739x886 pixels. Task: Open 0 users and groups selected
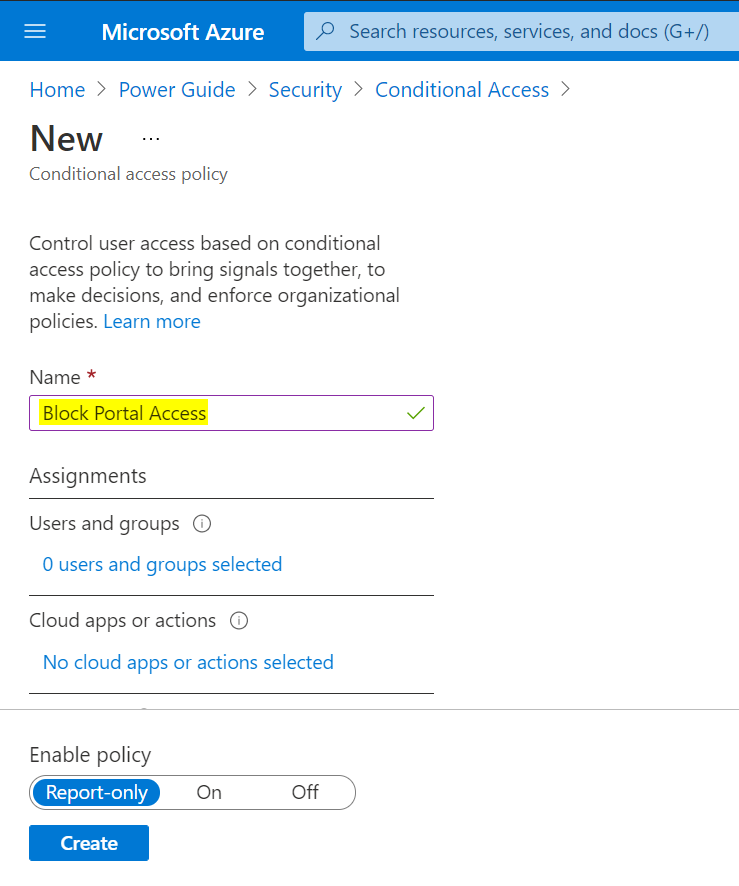(162, 565)
